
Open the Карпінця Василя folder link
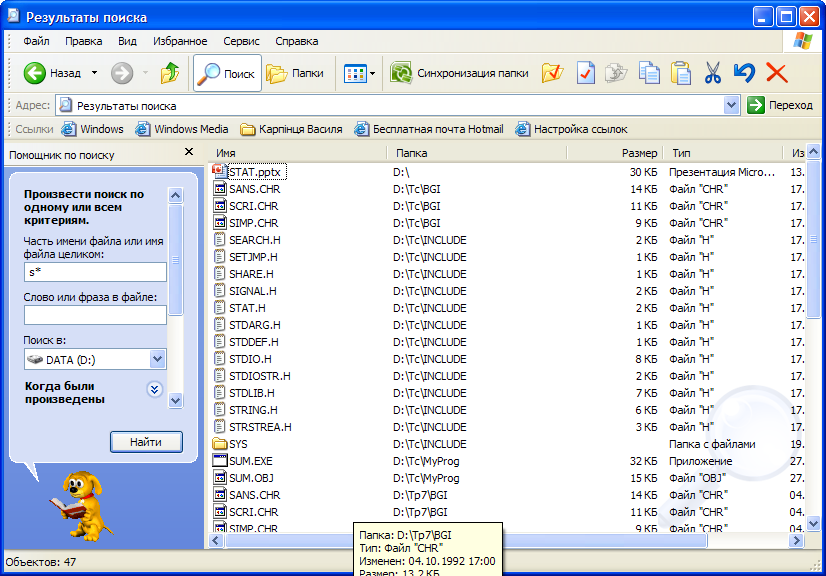[291, 129]
